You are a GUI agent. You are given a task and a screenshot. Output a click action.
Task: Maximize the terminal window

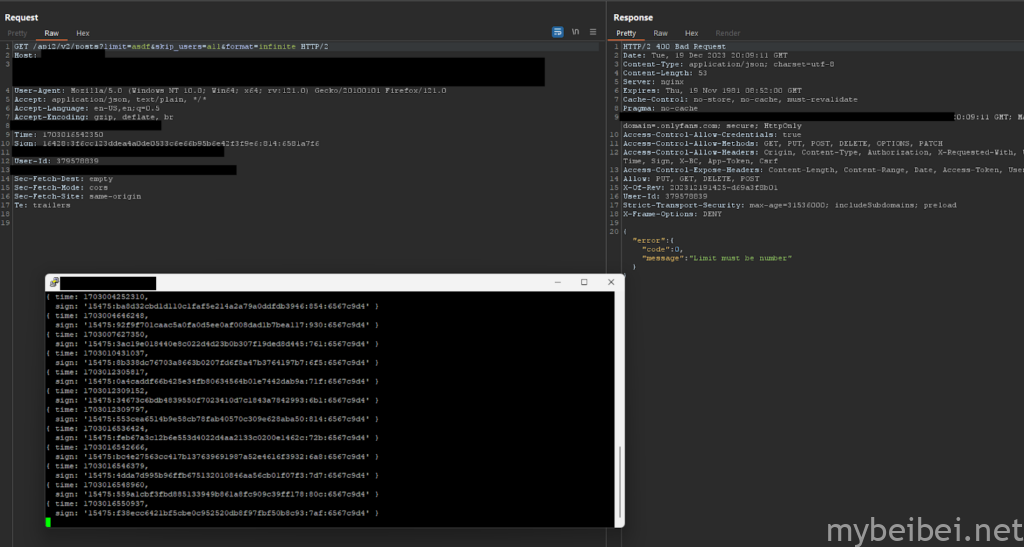tap(584, 283)
